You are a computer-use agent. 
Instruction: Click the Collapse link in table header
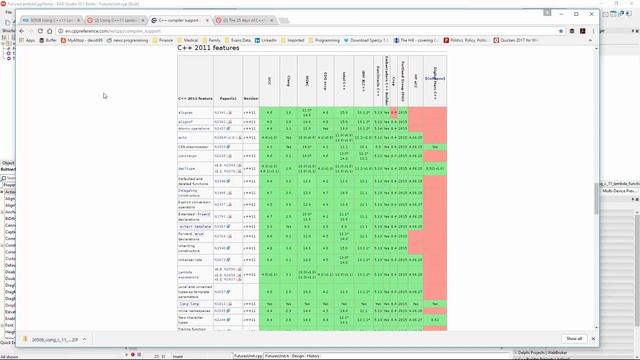coord(435,78)
